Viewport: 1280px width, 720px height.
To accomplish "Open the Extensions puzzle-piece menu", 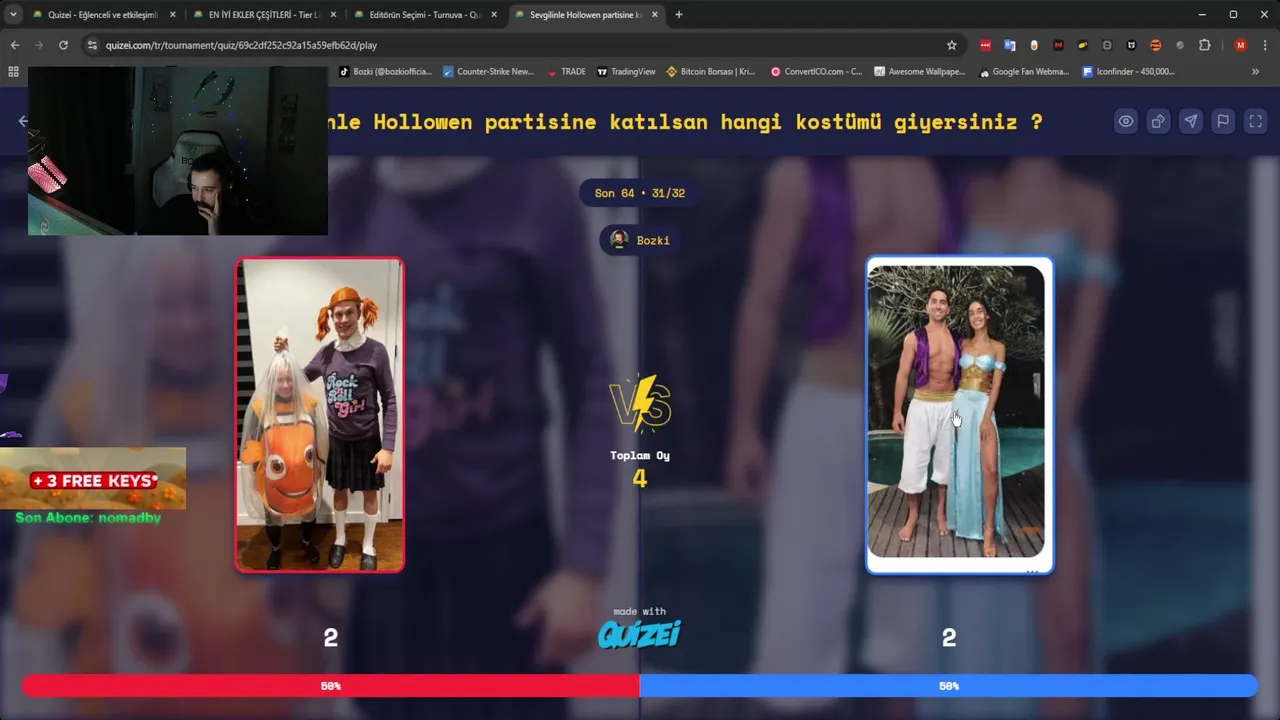I will [x=1204, y=45].
